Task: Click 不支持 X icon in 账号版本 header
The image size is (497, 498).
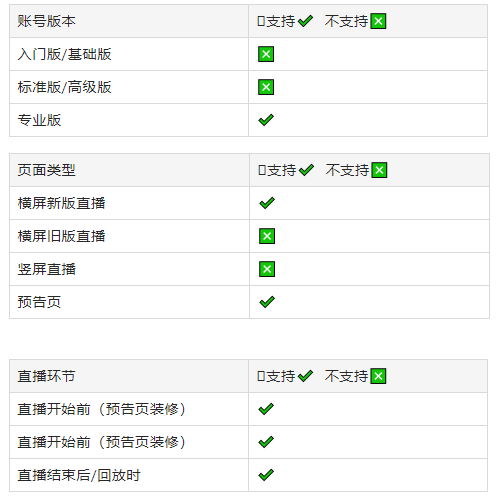Action: (x=378, y=21)
